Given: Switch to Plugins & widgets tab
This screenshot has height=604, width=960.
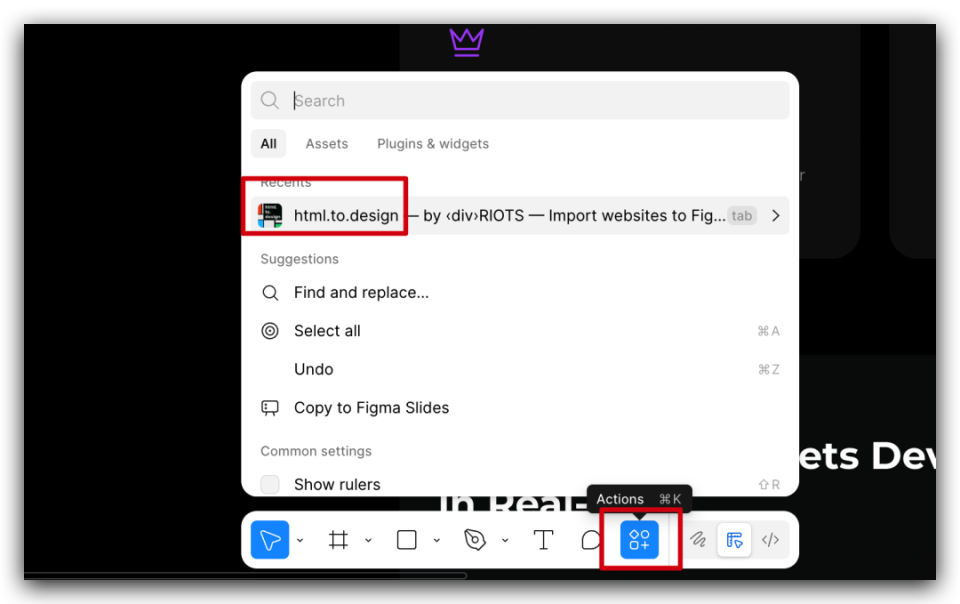Looking at the screenshot, I should 433,144.
